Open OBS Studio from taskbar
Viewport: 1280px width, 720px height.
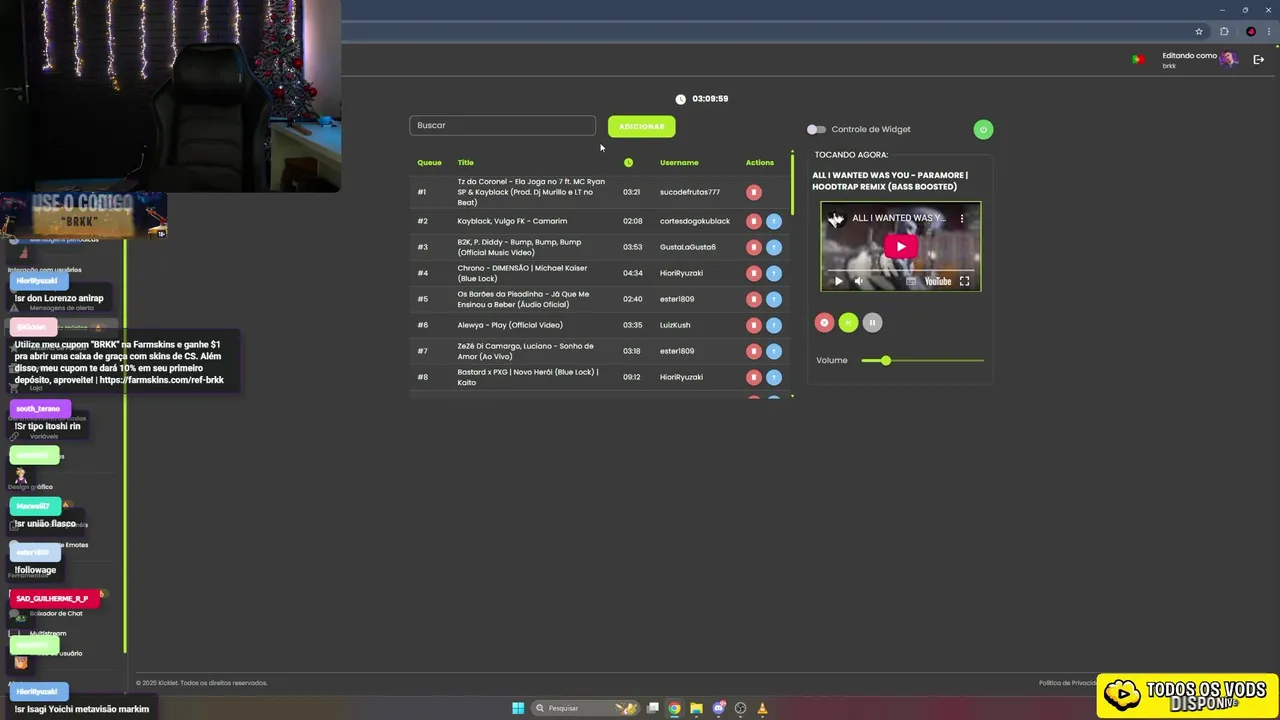740,708
